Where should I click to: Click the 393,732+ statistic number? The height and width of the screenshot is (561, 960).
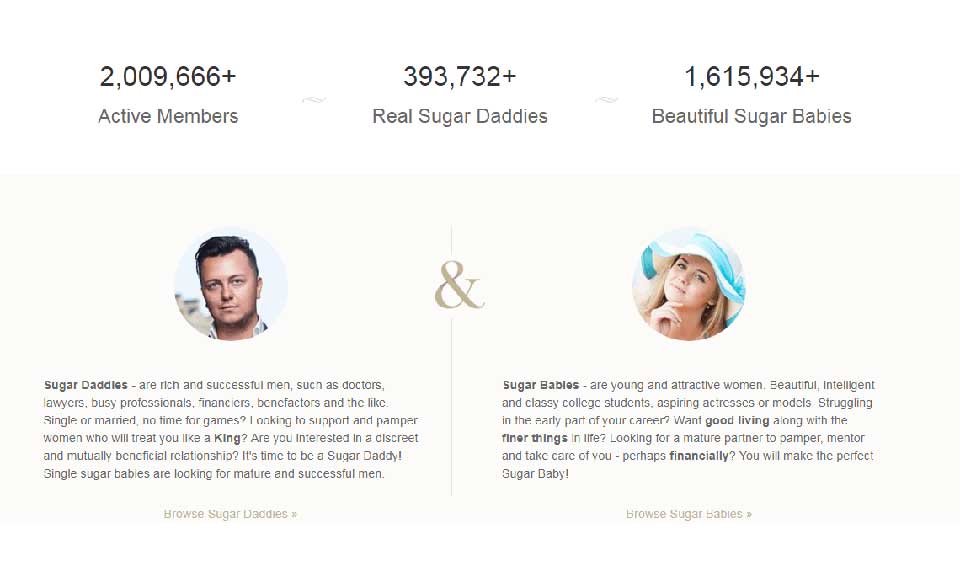(460, 76)
